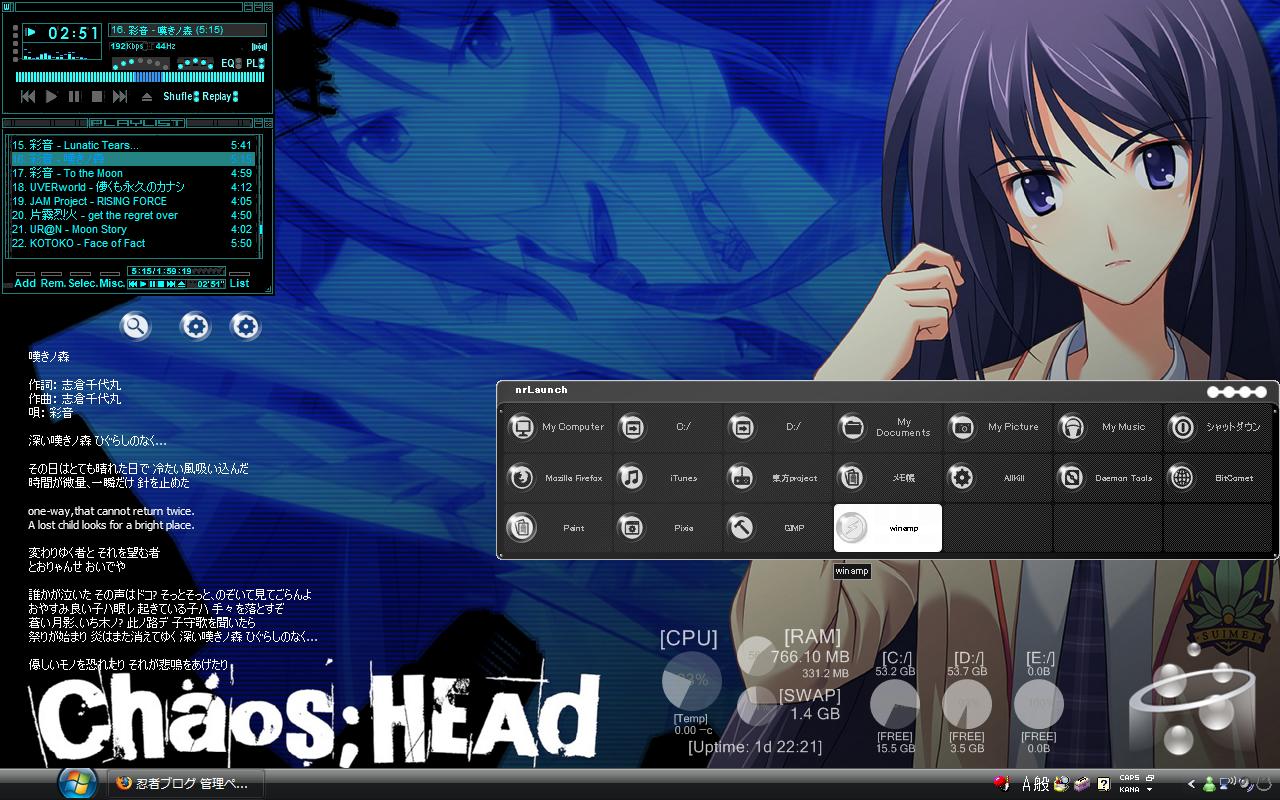The height and width of the screenshot is (800, 1280).
Task: Launch Pixia from nrLaunch
Action: 667,528
